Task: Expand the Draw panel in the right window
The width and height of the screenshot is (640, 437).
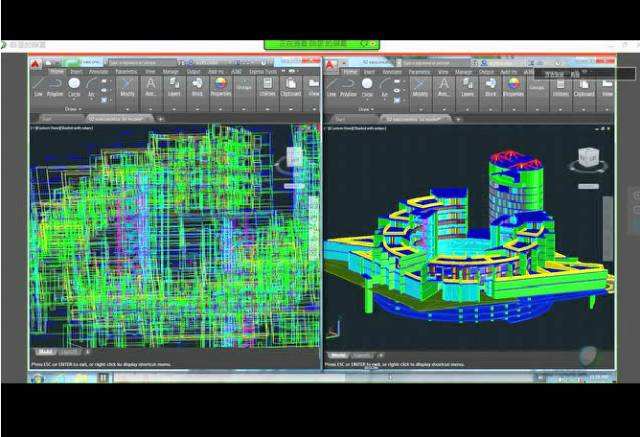Action: pos(366,109)
